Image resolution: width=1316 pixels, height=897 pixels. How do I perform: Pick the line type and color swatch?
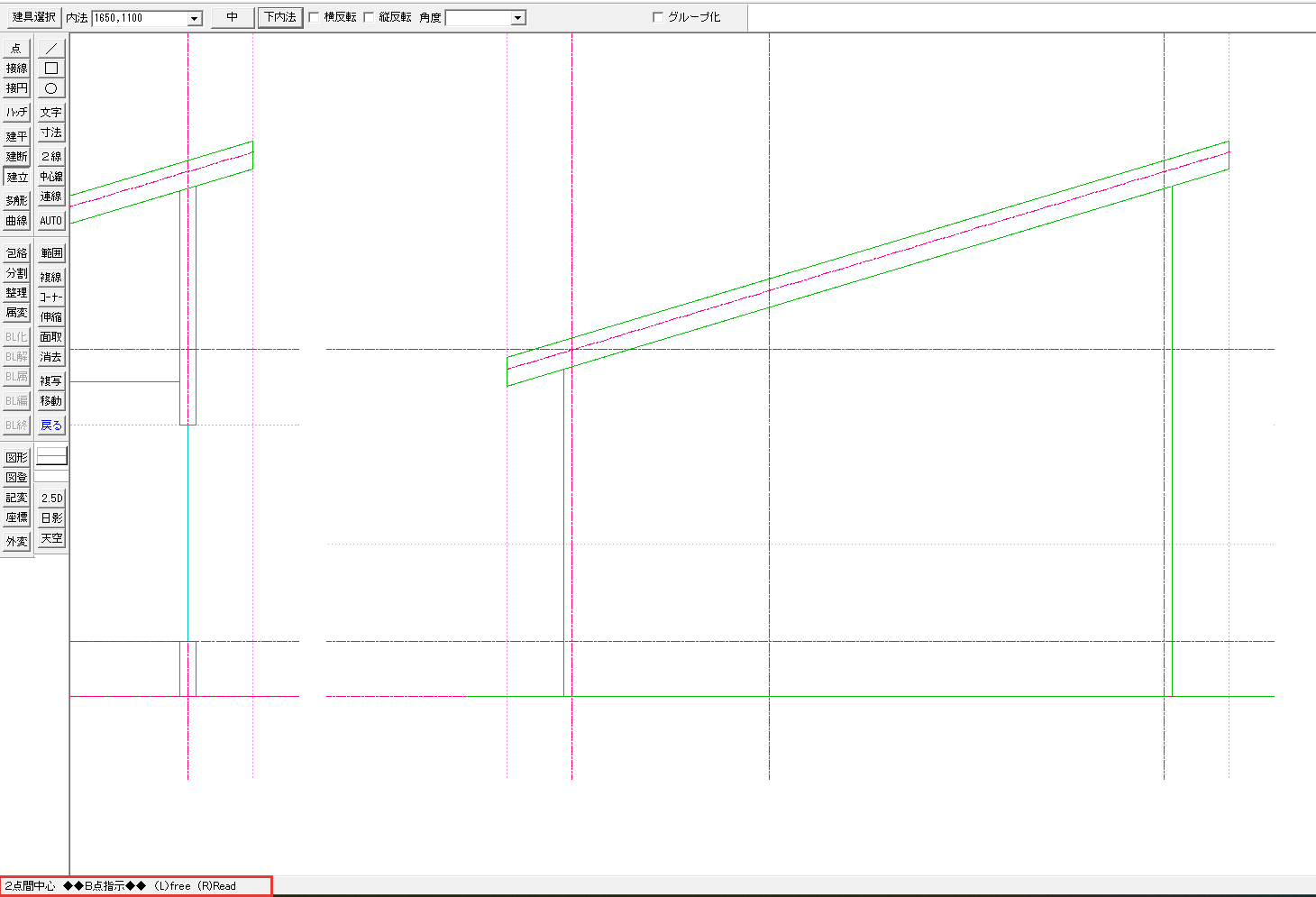coord(51,457)
